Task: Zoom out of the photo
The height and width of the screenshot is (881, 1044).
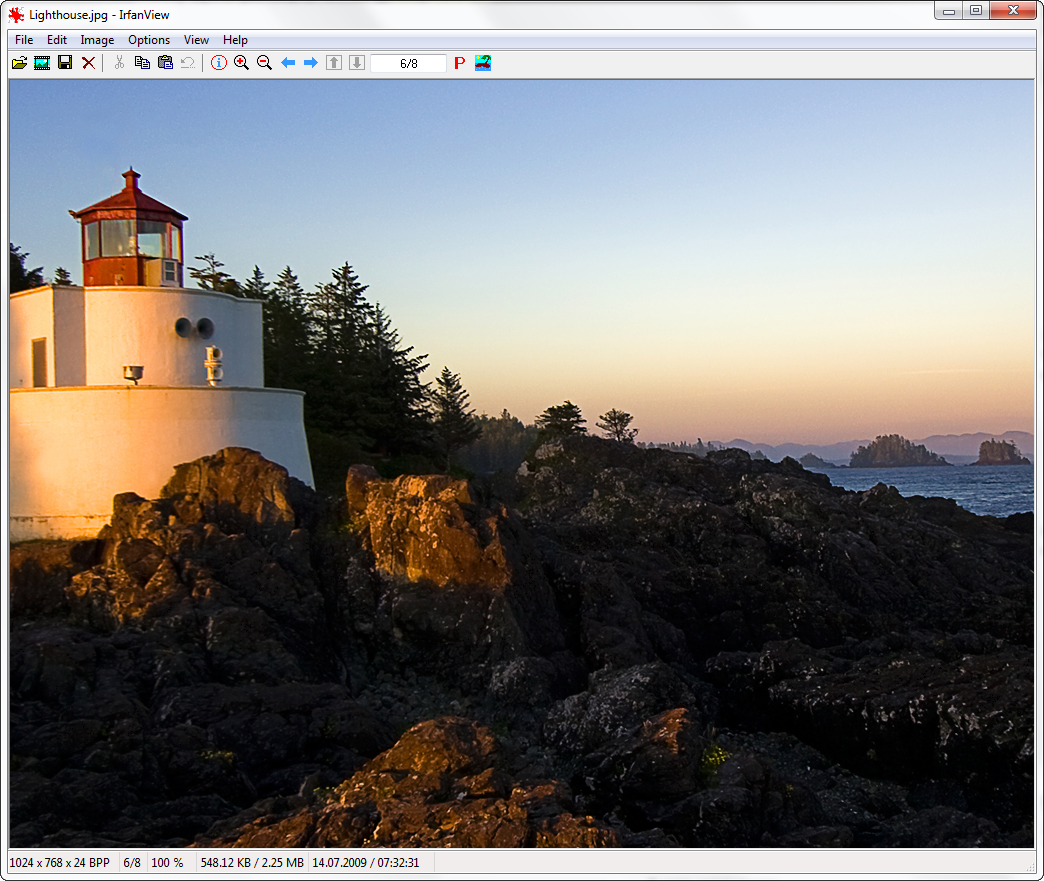Action: click(264, 62)
